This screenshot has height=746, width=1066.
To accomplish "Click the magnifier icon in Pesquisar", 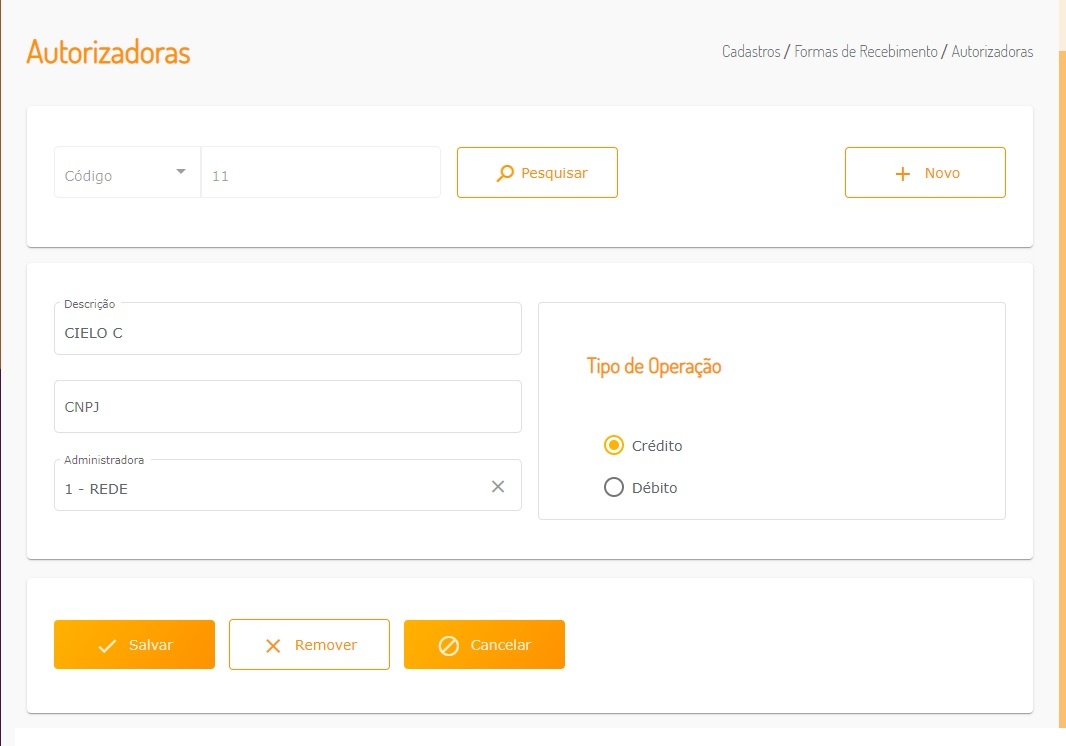I will point(505,173).
